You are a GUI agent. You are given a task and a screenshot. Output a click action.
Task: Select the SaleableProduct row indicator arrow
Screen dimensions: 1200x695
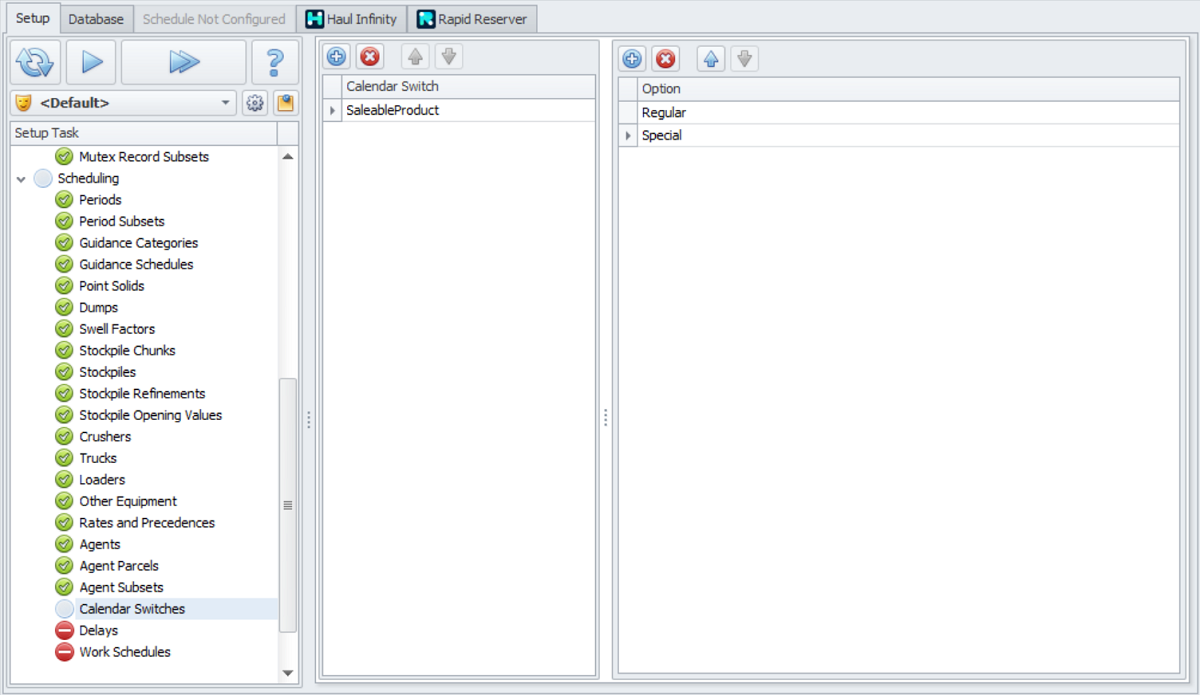point(332,111)
